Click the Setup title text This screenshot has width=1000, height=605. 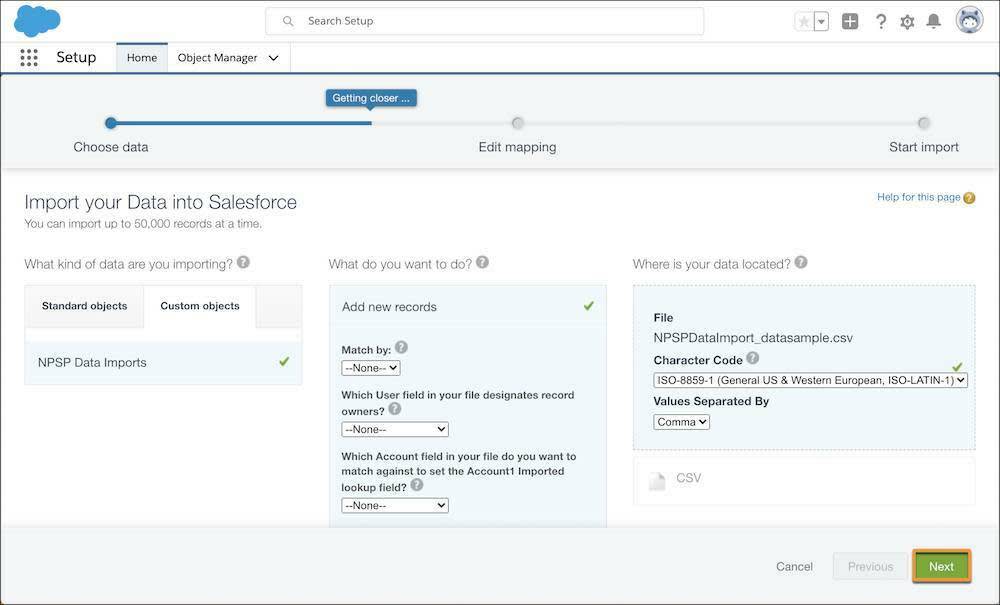[76, 57]
